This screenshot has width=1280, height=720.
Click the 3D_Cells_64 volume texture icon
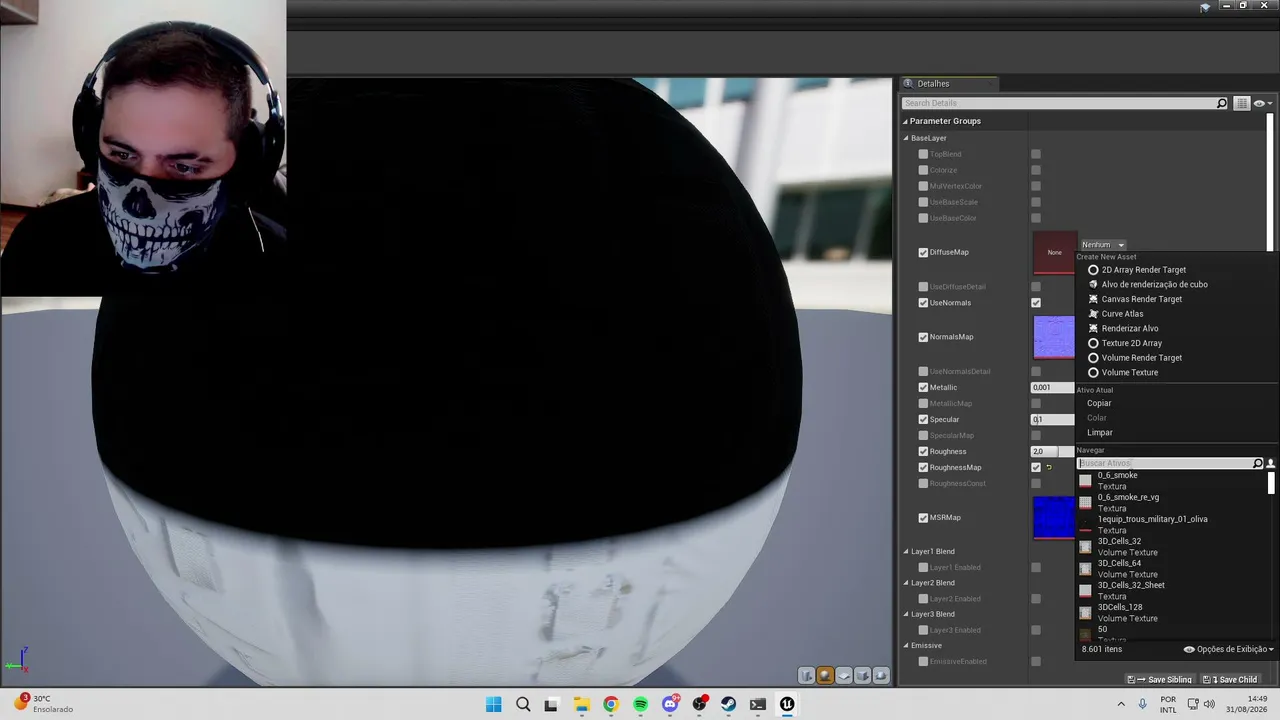1085,569
